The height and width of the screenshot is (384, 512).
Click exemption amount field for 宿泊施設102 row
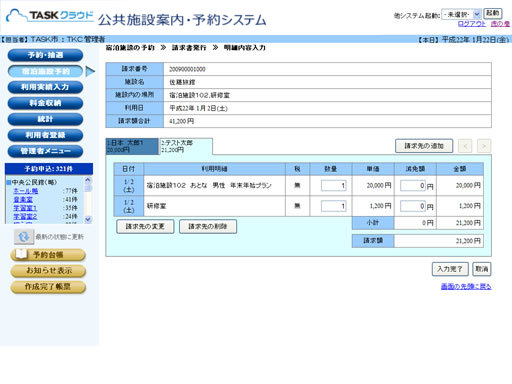tap(413, 186)
